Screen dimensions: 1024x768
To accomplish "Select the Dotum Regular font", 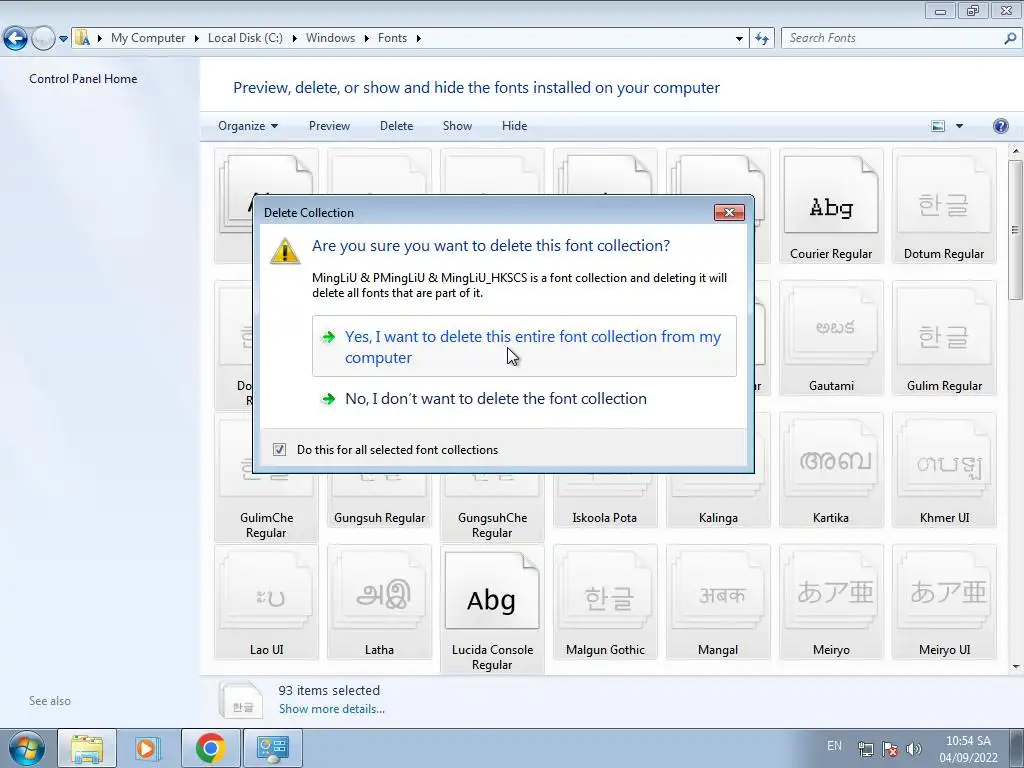I will (944, 206).
